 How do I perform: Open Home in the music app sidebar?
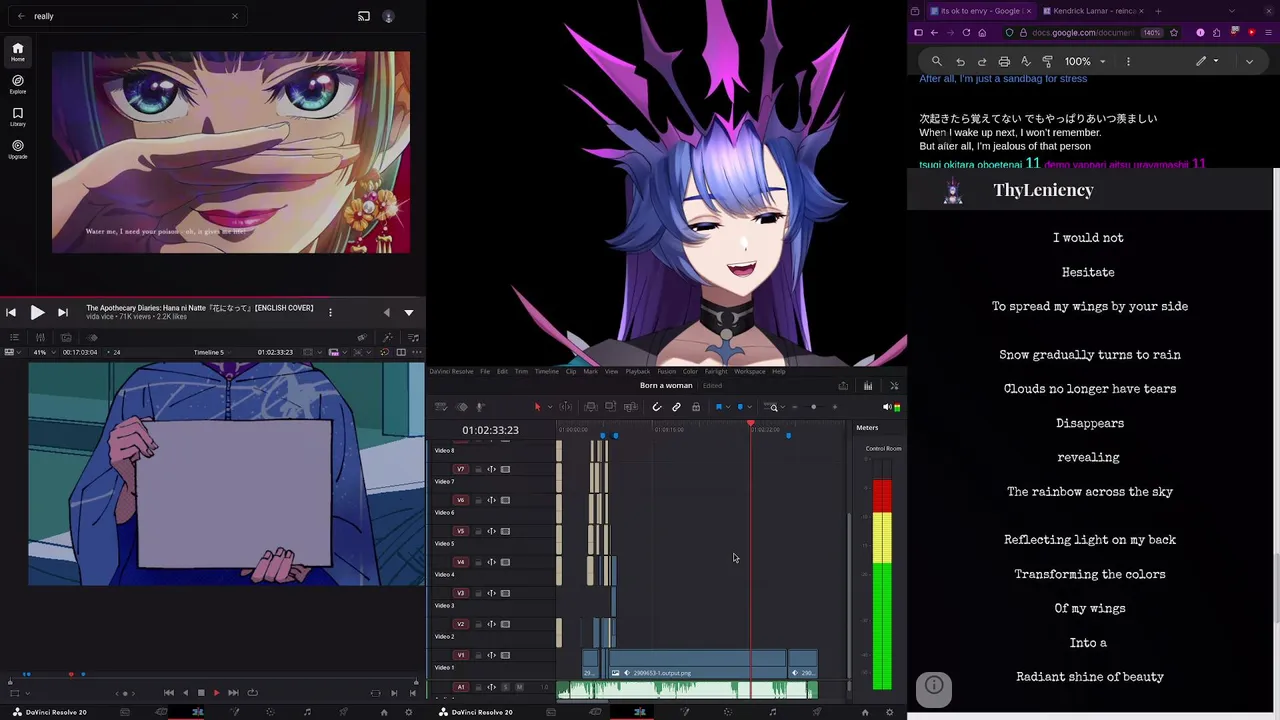coord(17,52)
